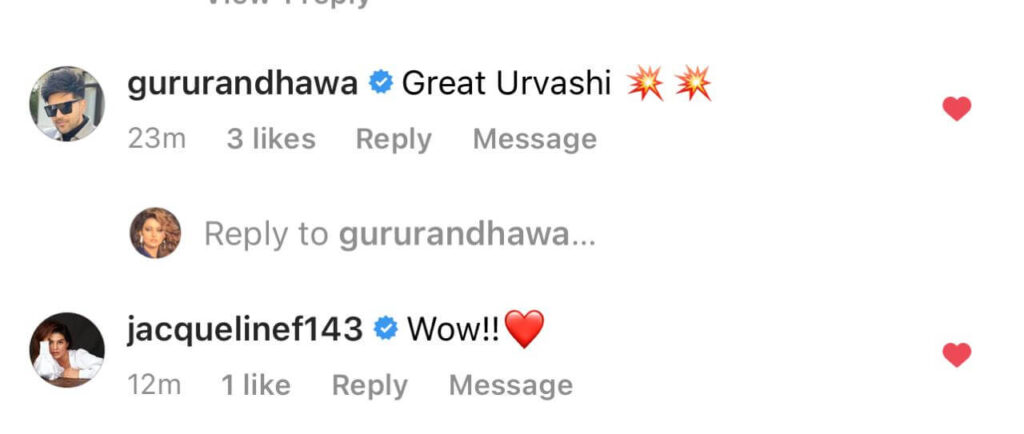Screen dimensions: 1024x434
Task: View the 1 like on jacquelinef143's comment
Action: [256, 385]
